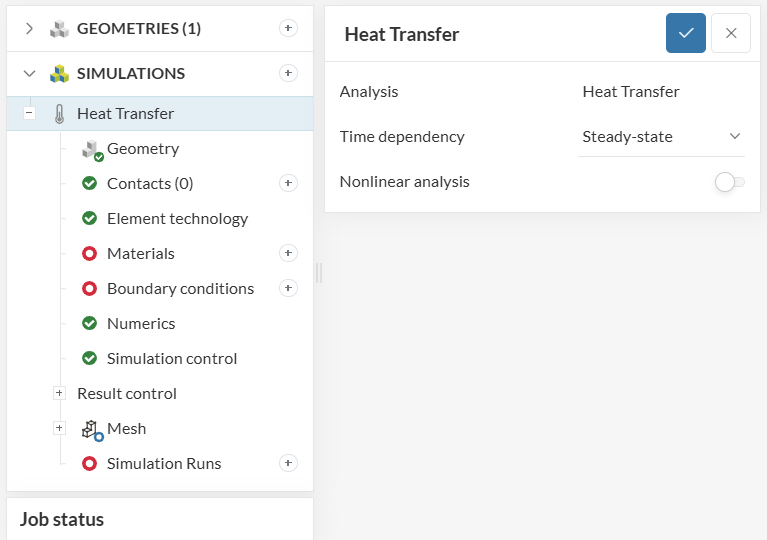Open the Numerics settings item
767x540 pixels.
pyautogui.click(x=141, y=323)
